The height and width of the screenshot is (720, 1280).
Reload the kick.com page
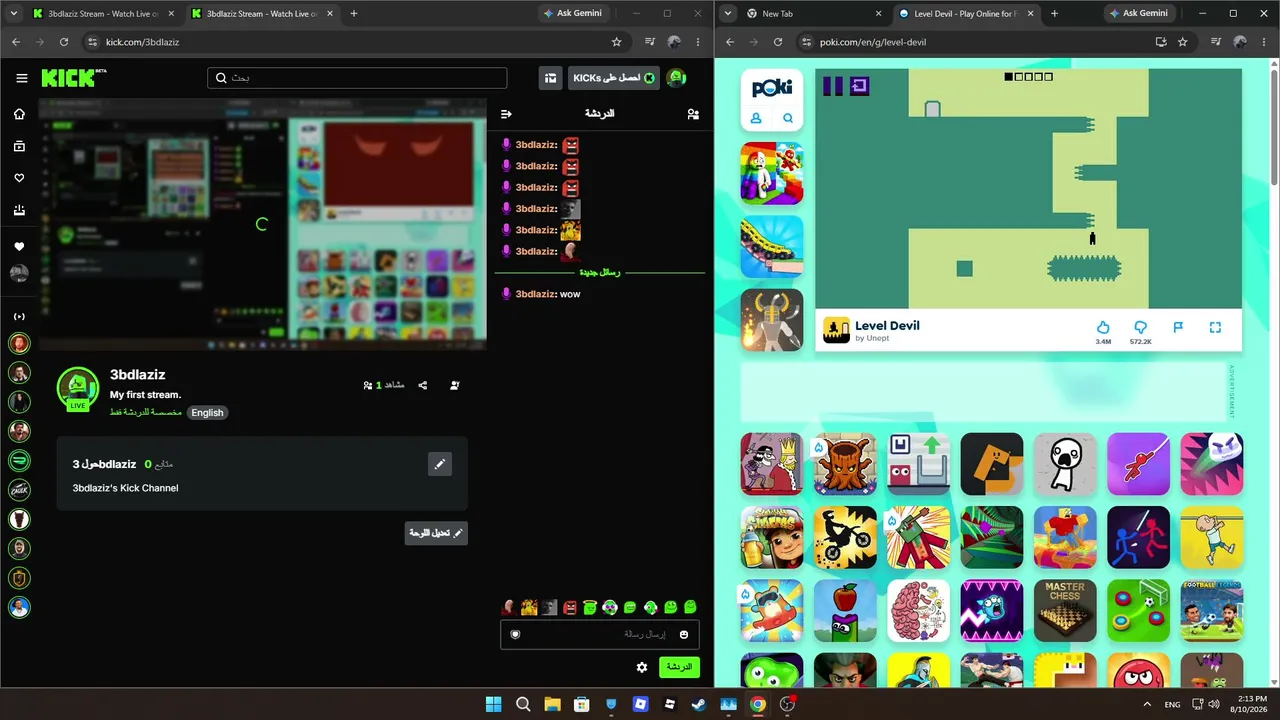[64, 42]
